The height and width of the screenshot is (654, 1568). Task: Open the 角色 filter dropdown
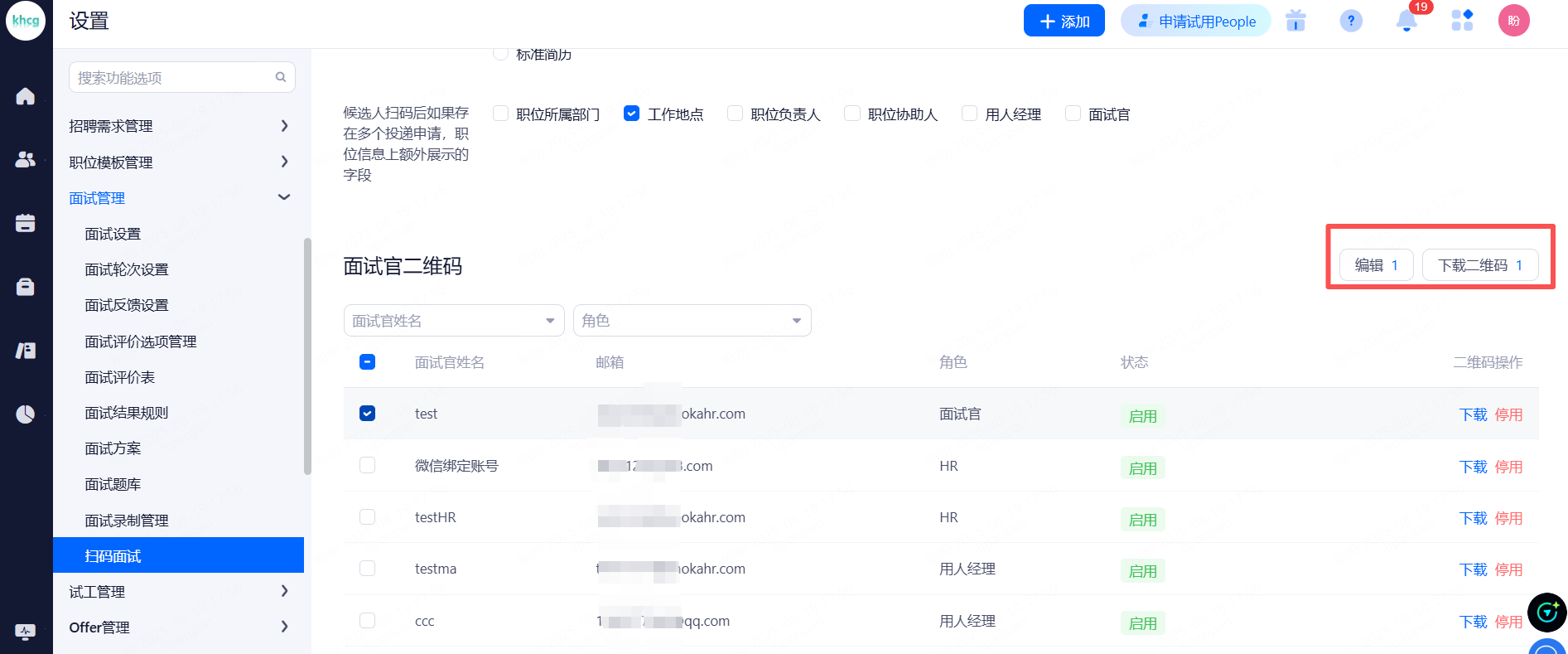click(692, 321)
